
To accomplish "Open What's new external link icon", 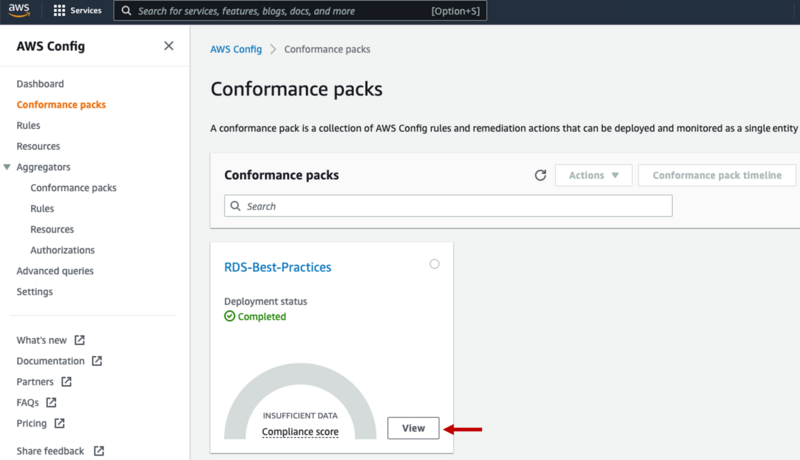I will [80, 340].
